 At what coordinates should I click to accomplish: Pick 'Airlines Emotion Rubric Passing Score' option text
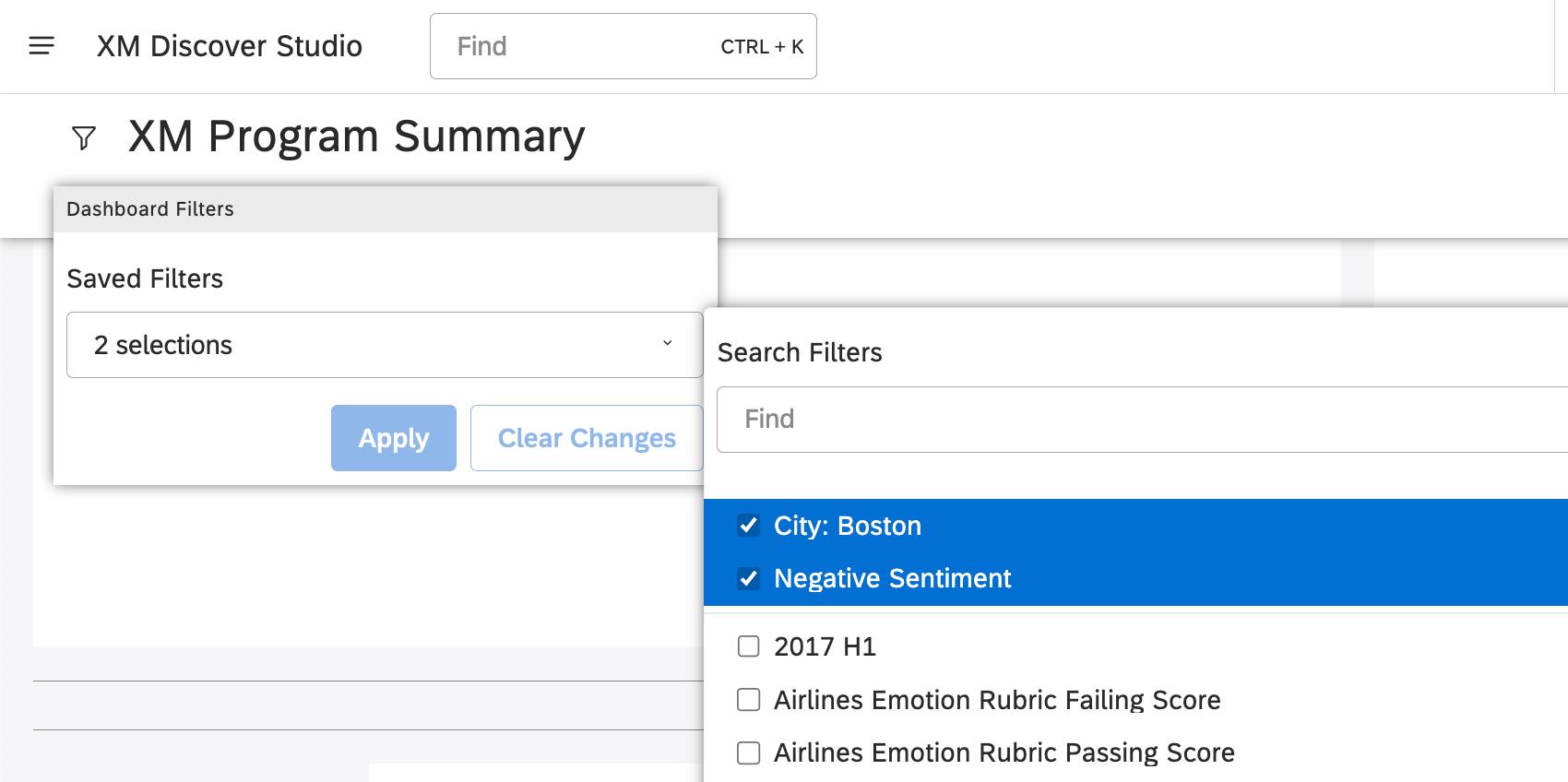(1004, 752)
